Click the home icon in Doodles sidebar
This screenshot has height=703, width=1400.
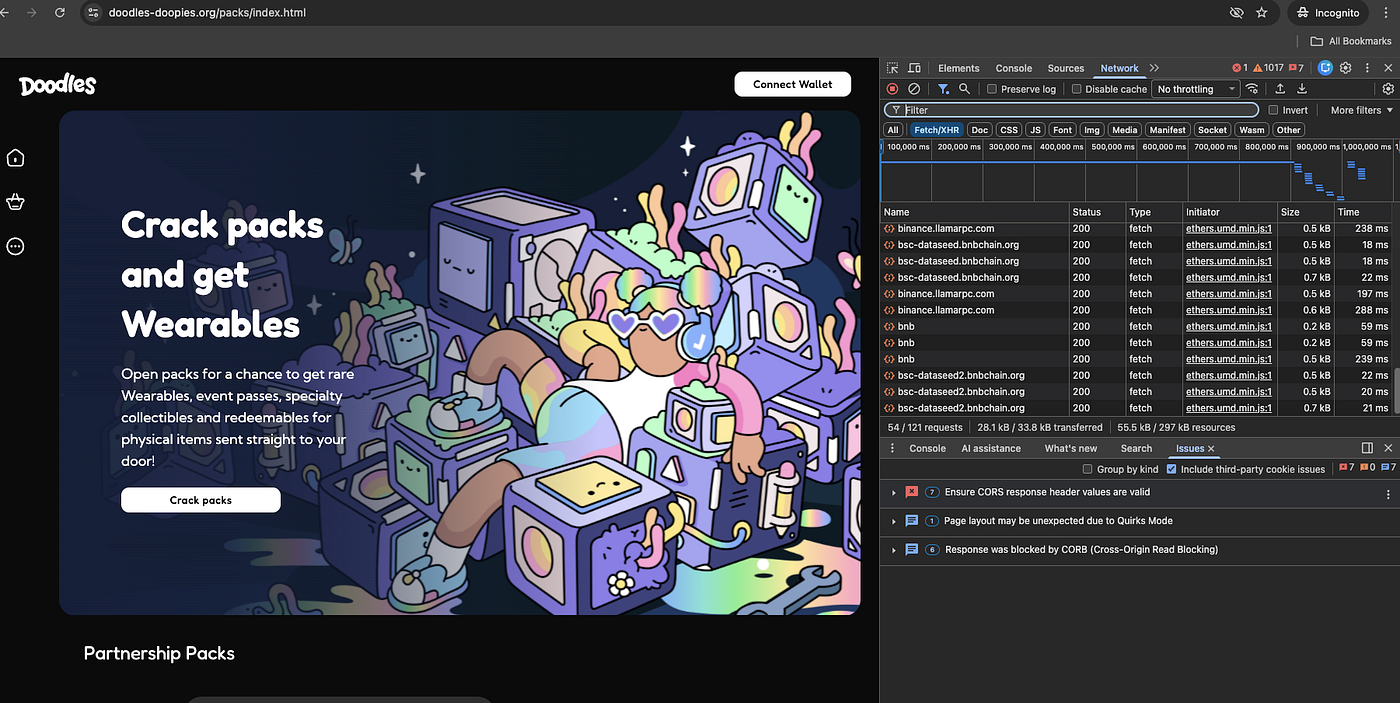pyautogui.click(x=15, y=158)
